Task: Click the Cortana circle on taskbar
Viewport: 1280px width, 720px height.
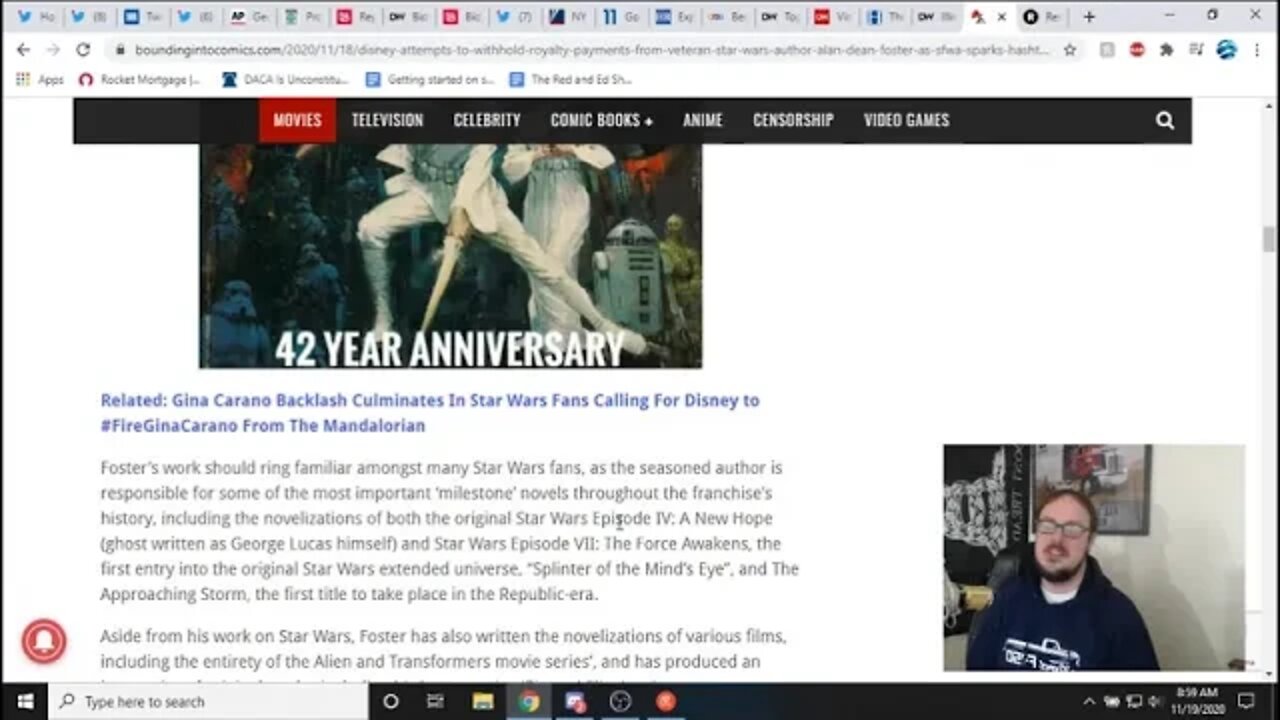Action: click(x=391, y=701)
